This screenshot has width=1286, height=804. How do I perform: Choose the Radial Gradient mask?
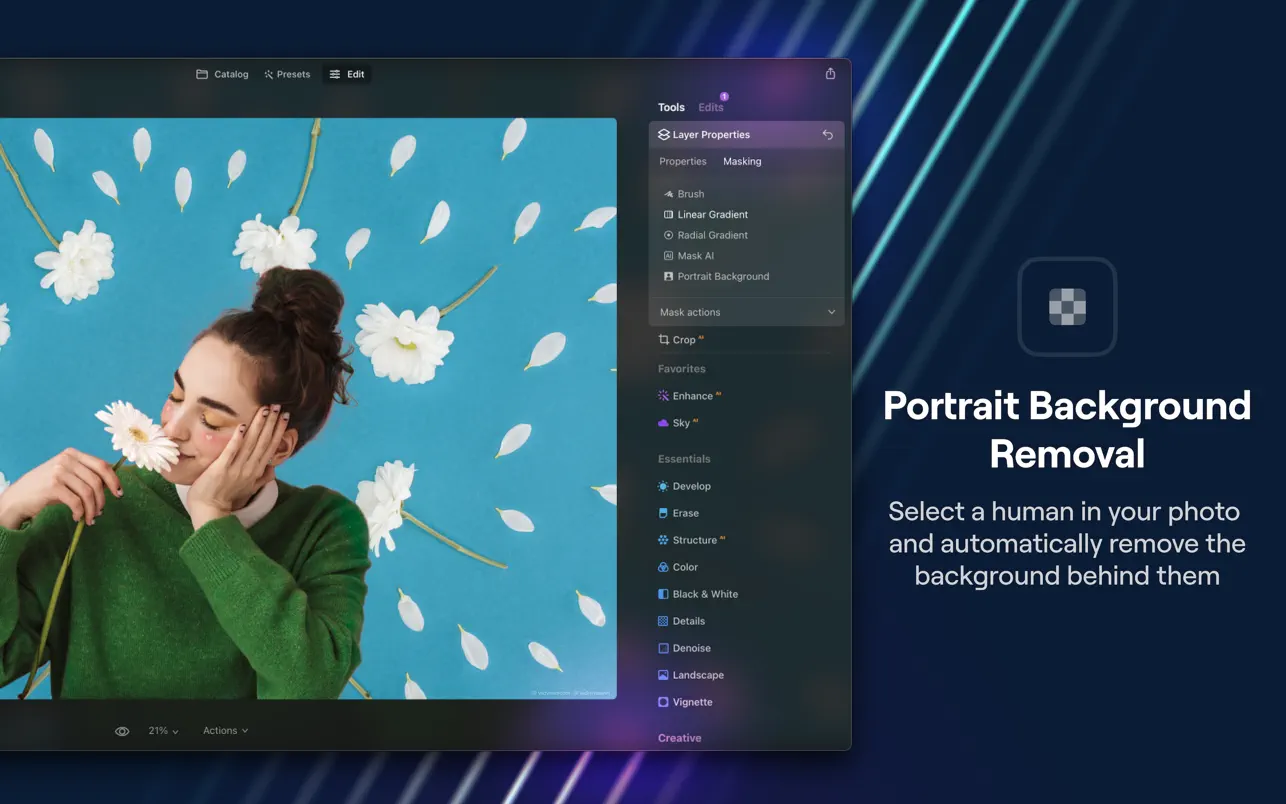712,235
